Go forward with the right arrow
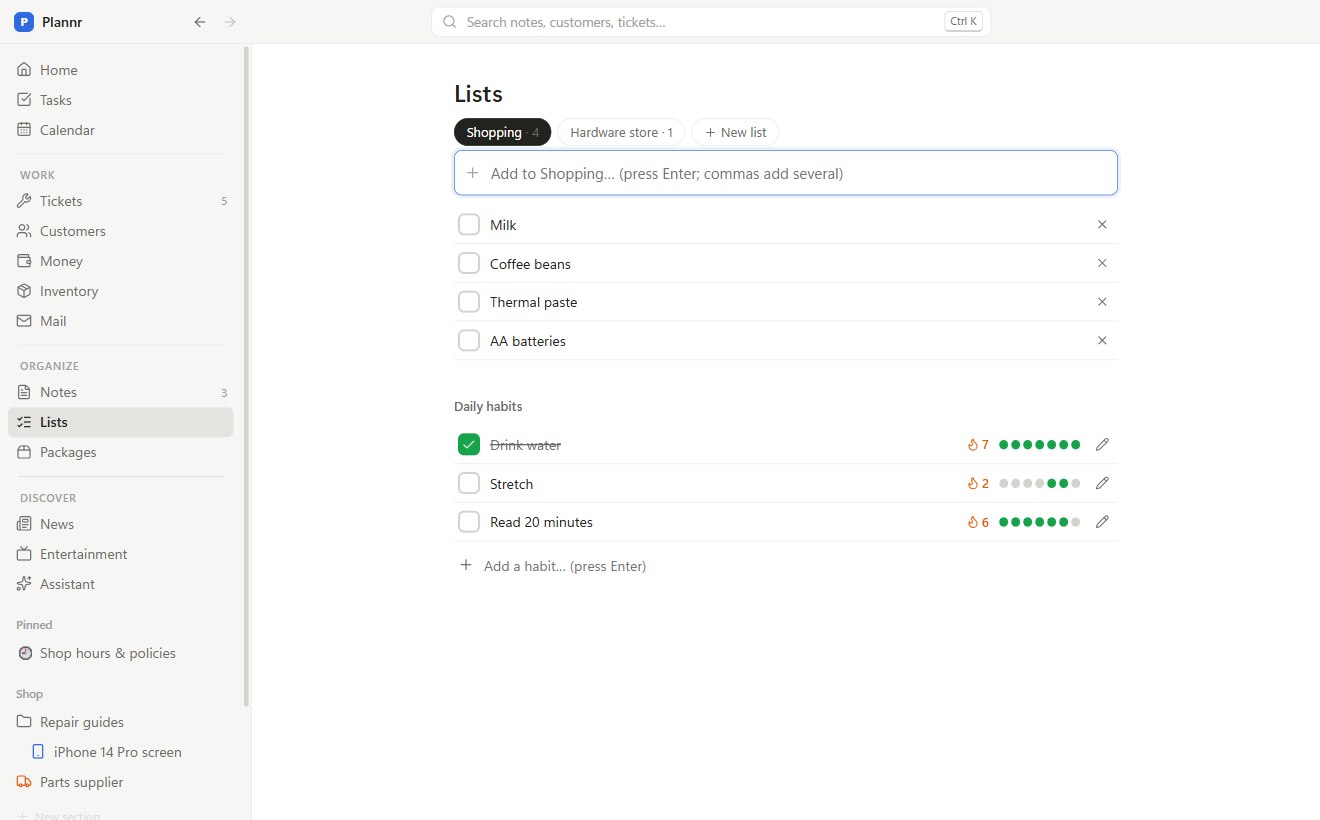1320x820 pixels. coord(230,22)
